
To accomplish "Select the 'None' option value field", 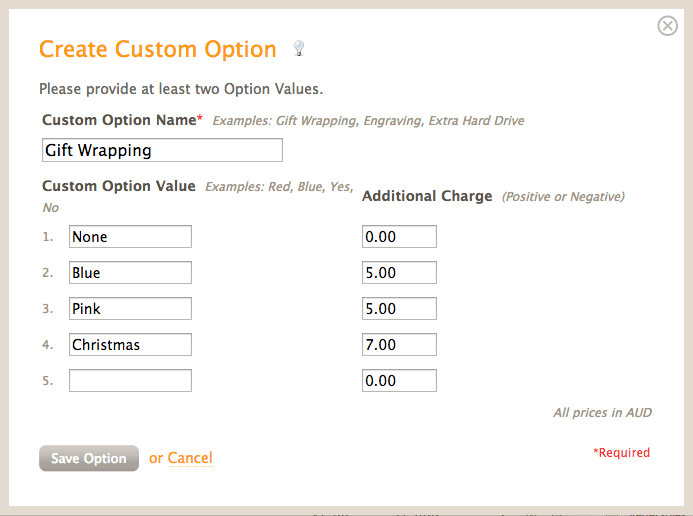I will click(130, 237).
